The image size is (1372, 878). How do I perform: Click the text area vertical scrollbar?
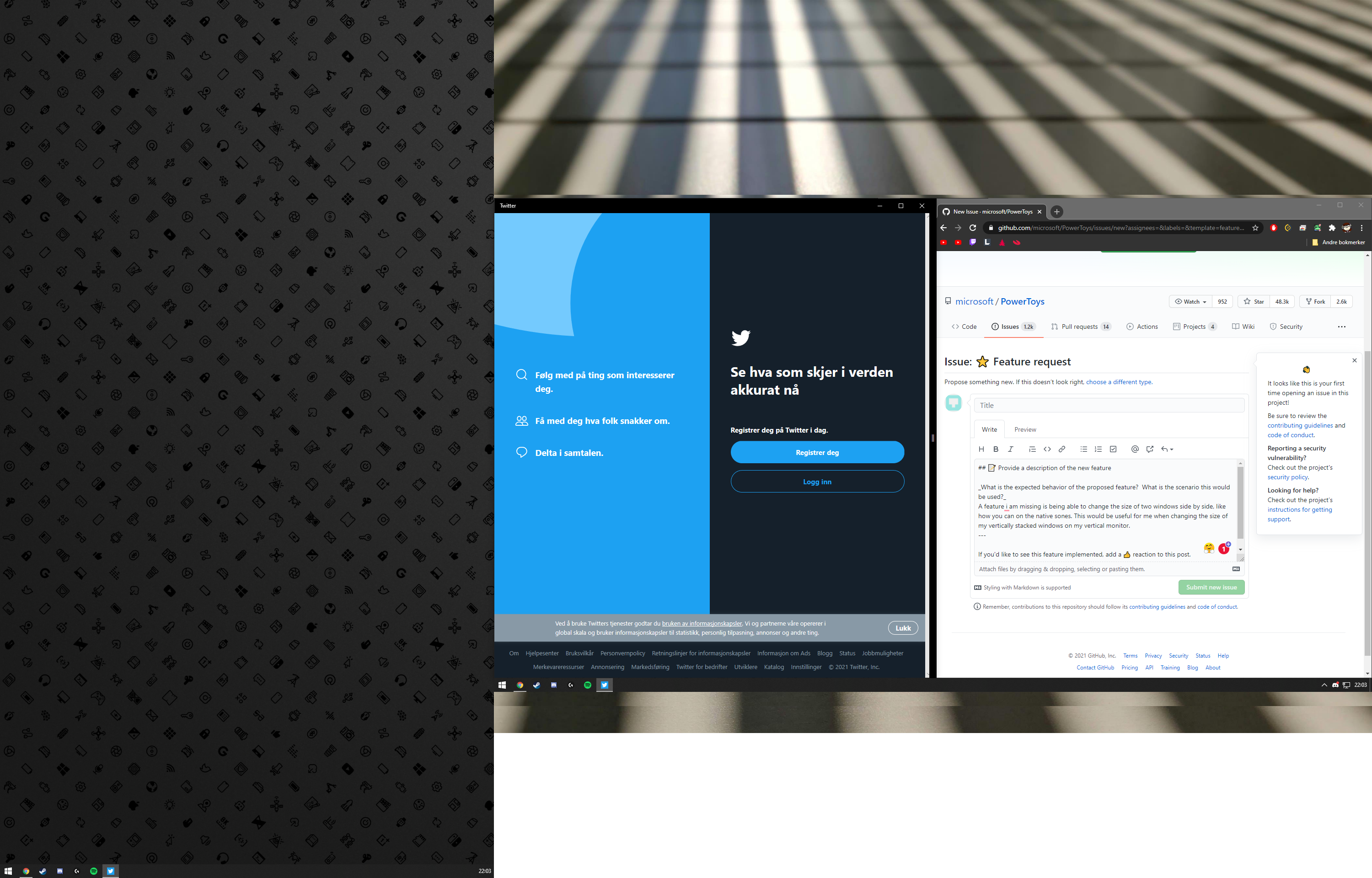1240,504
